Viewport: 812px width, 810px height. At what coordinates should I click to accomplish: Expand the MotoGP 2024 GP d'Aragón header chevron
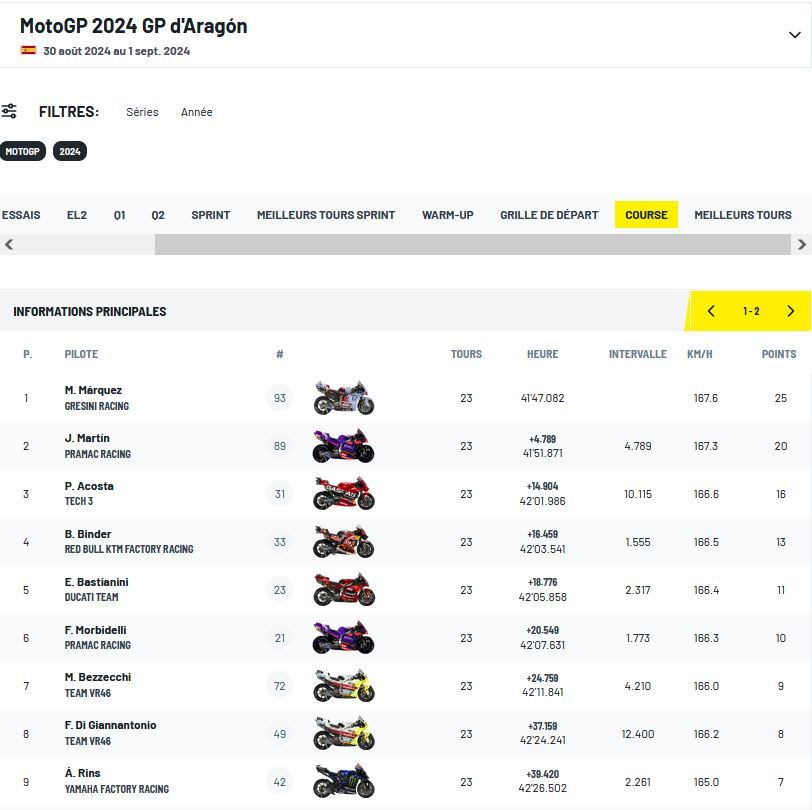[x=794, y=35]
